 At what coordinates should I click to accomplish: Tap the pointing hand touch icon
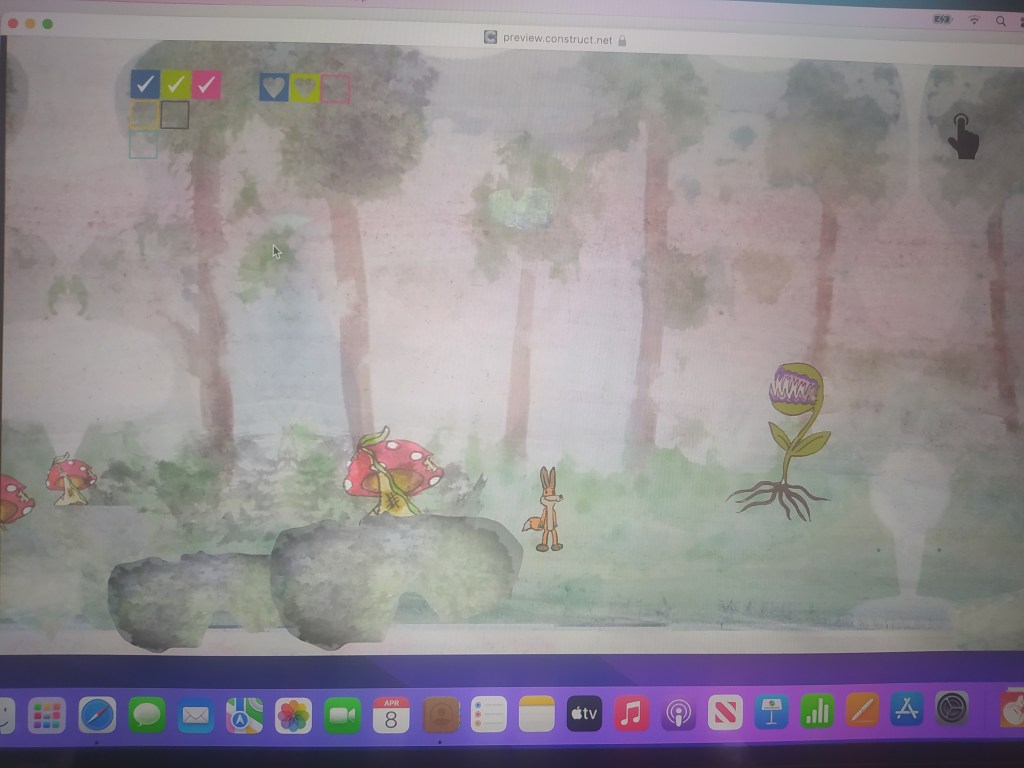(x=963, y=137)
